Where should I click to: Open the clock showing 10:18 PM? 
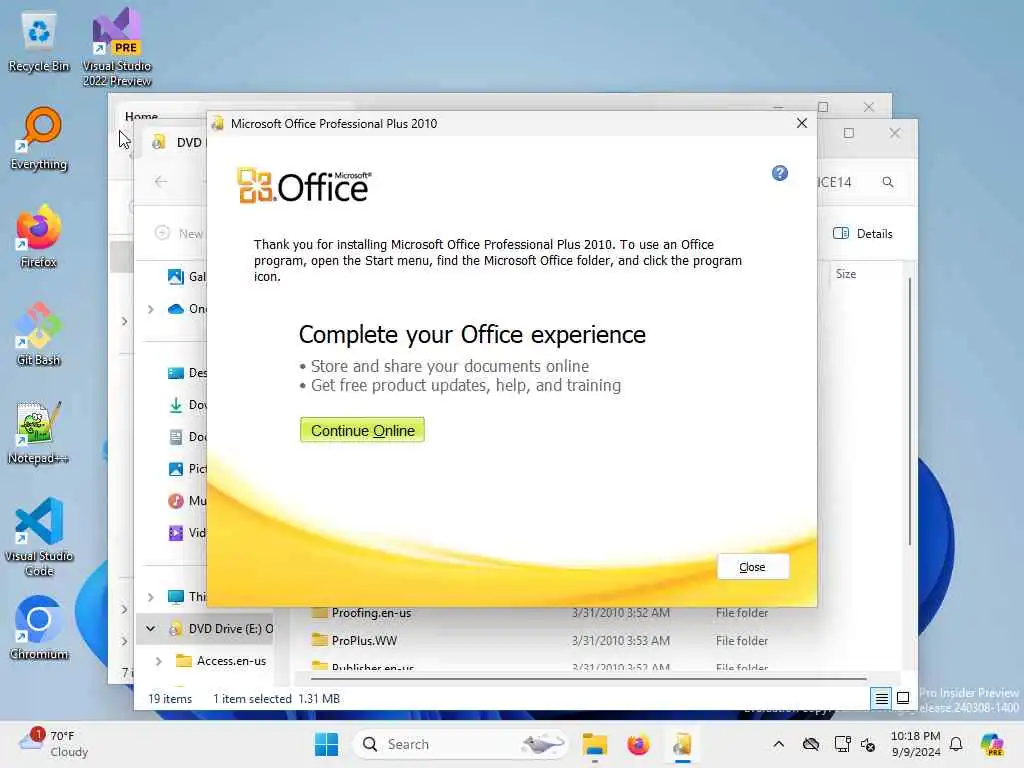coord(916,744)
